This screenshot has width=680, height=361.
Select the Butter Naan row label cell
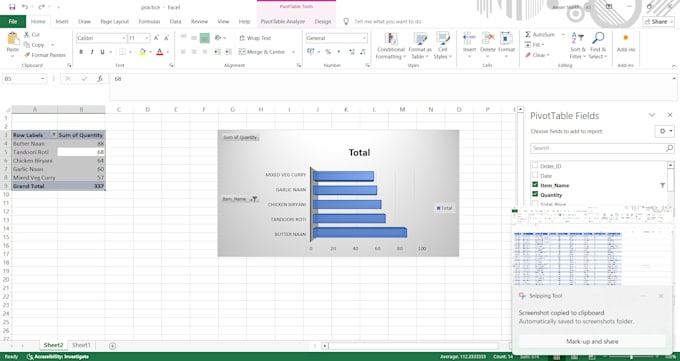(x=35, y=144)
